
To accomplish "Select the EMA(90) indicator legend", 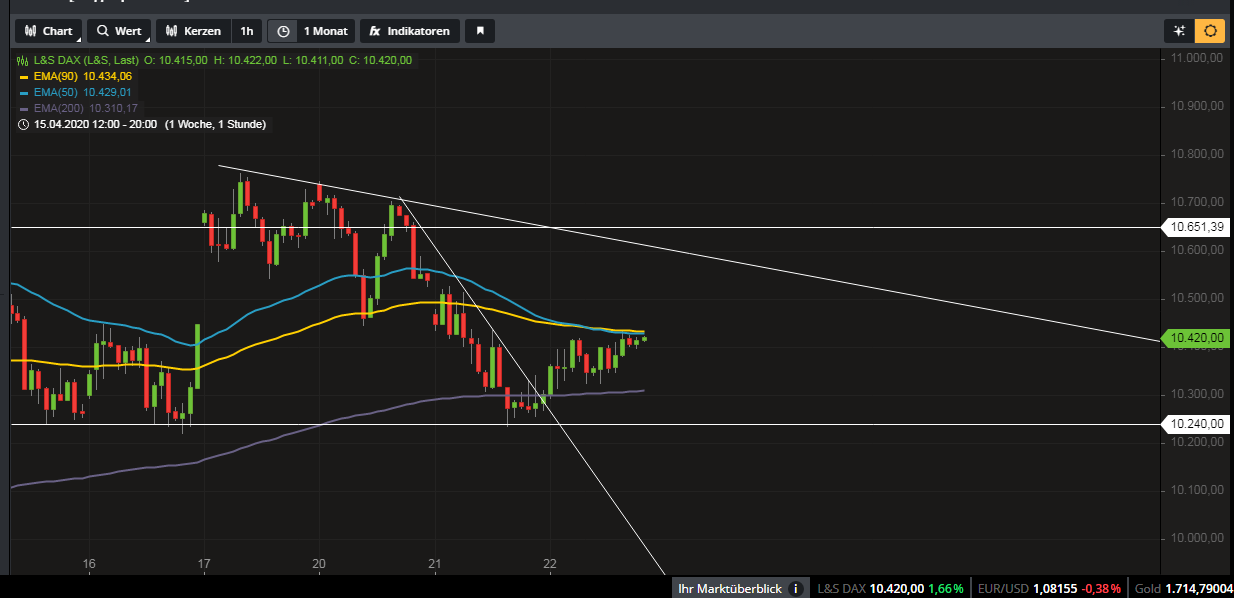I will (57, 76).
